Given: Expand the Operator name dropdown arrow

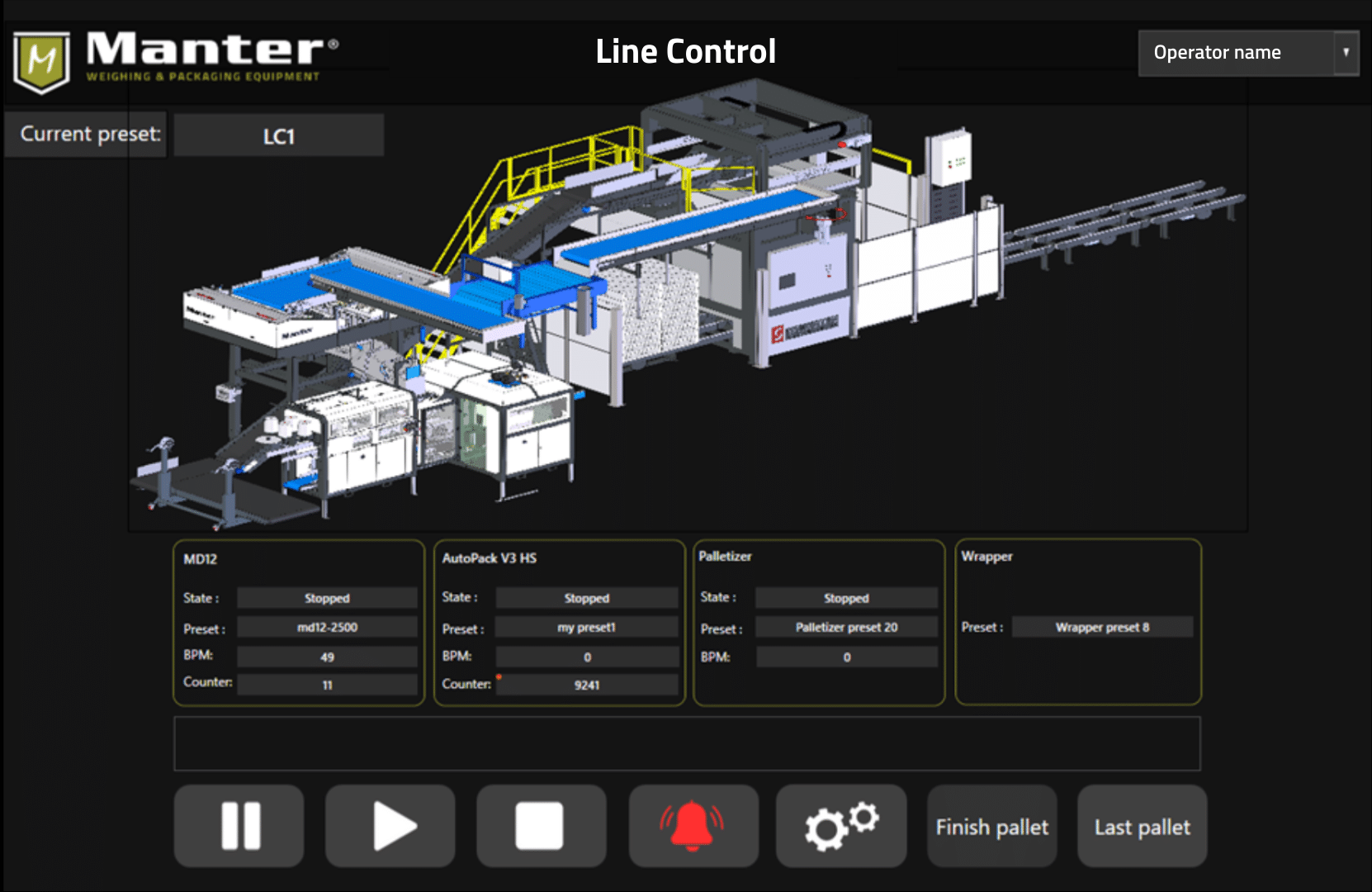Looking at the screenshot, I should point(1346,53).
